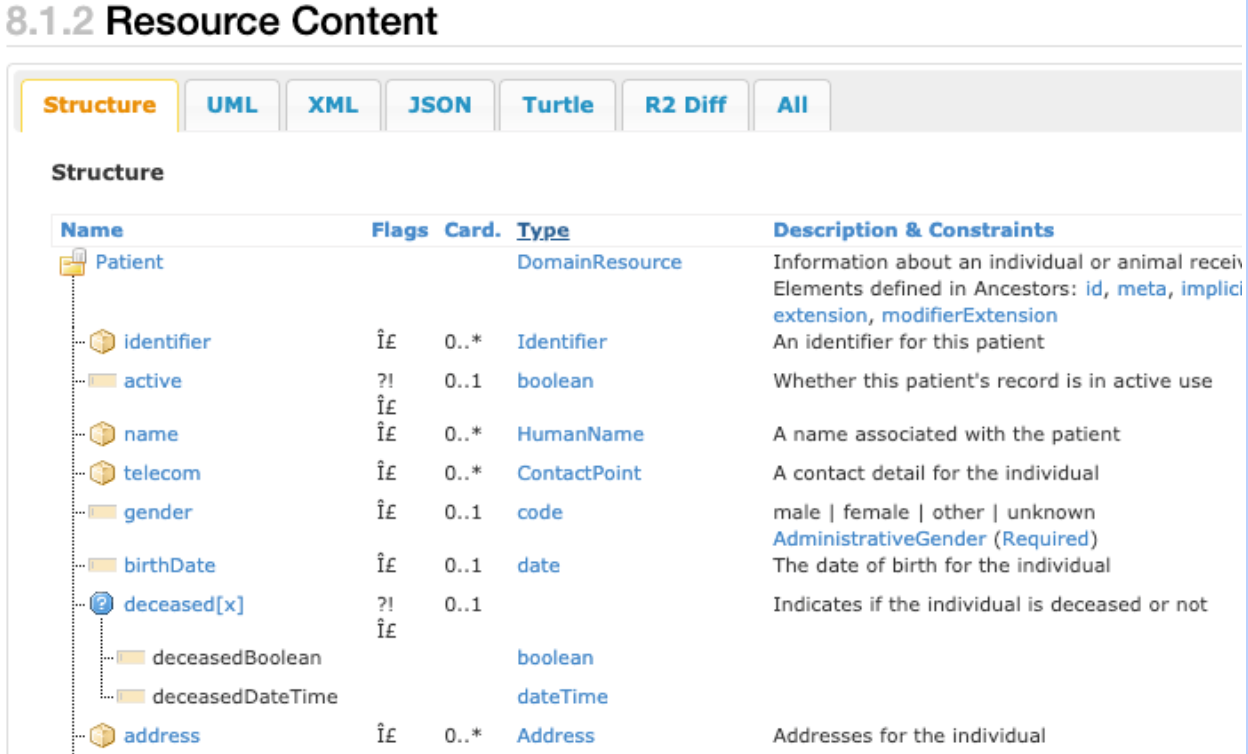Click the gender primitive element icon
Image resolution: width=1248 pixels, height=754 pixels.
(102, 512)
